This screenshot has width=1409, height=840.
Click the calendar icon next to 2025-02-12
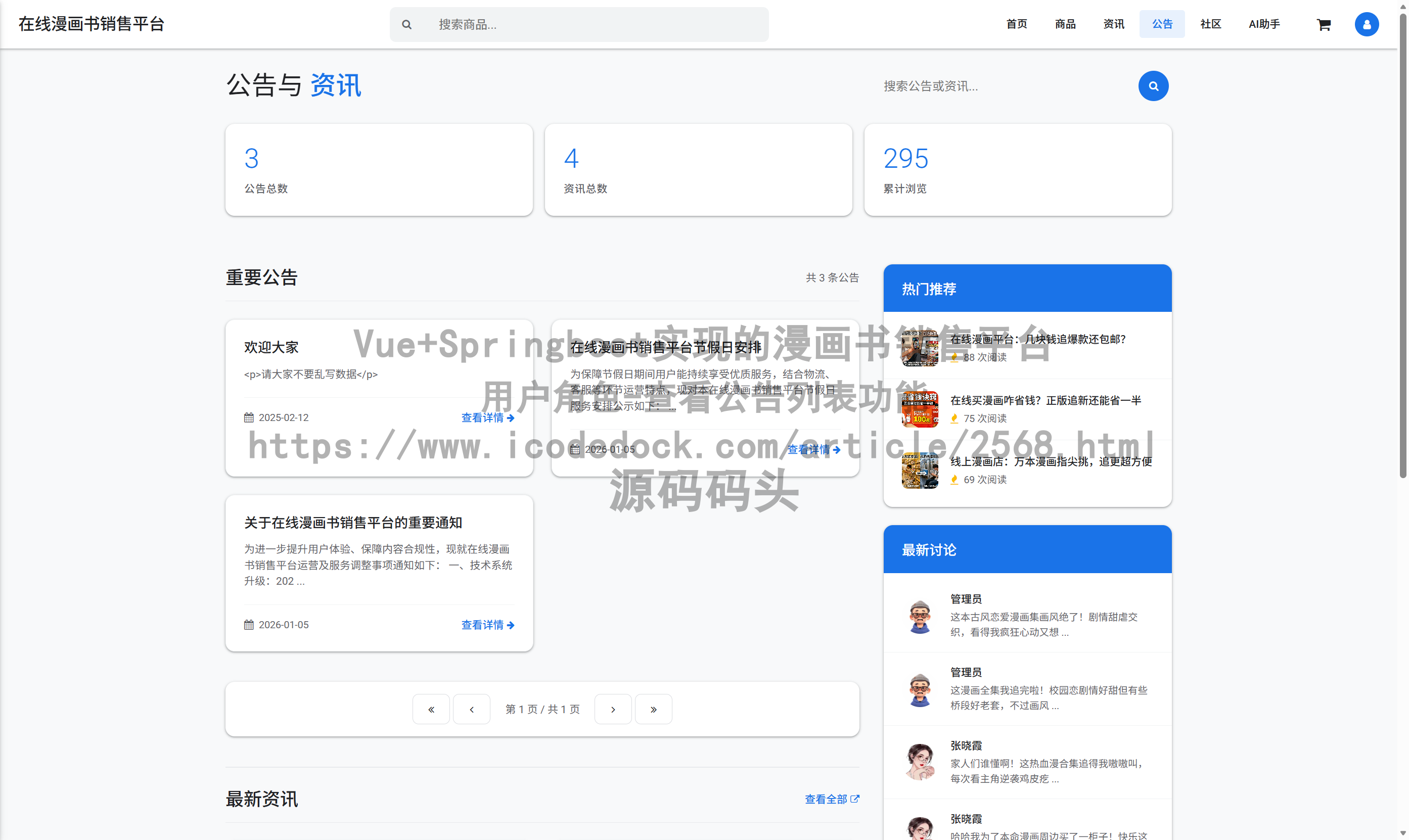249,417
